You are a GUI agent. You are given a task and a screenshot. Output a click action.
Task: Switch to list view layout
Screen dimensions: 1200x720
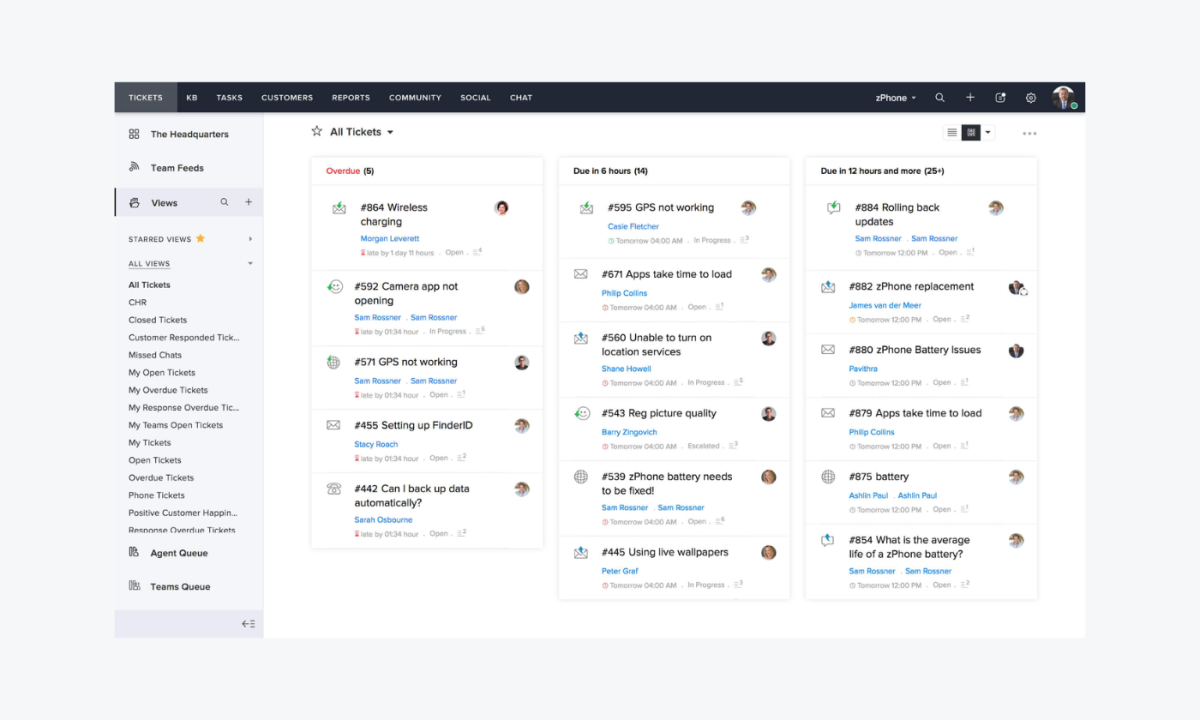click(x=952, y=132)
